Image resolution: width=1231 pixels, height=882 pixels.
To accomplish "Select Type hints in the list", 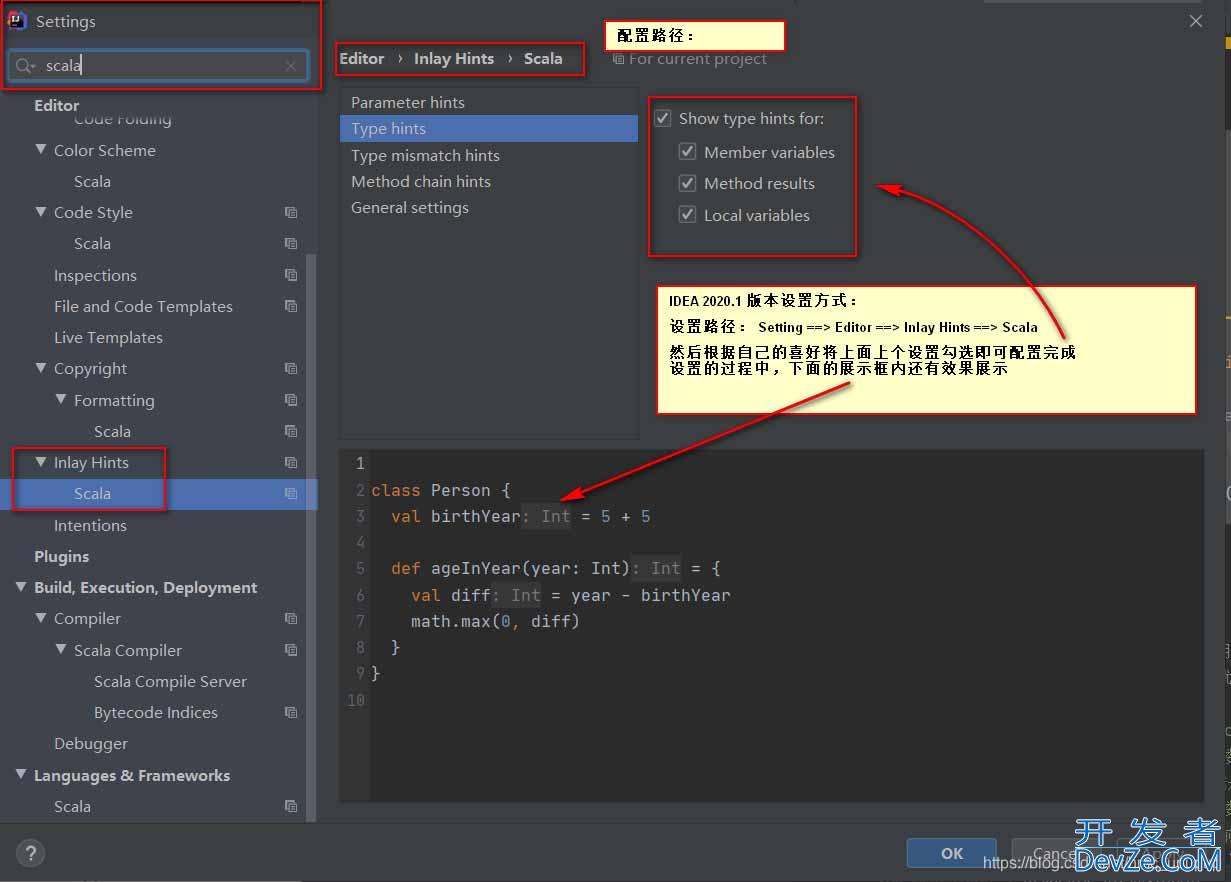I will [x=489, y=129].
